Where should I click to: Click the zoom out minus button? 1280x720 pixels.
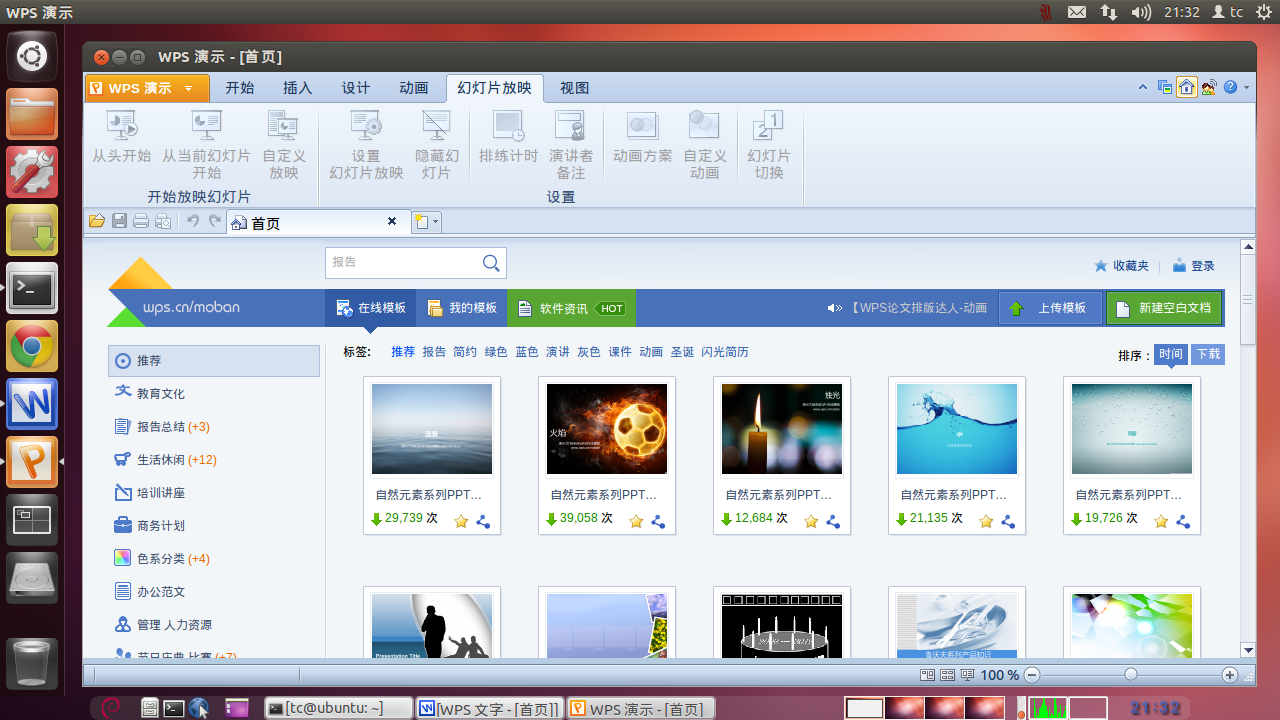tap(1032, 675)
